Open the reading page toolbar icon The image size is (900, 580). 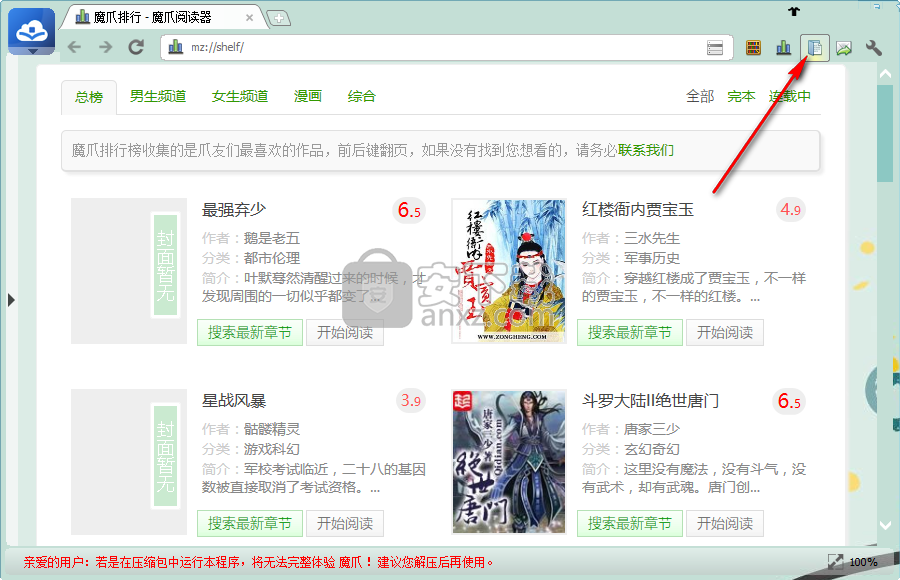814,48
